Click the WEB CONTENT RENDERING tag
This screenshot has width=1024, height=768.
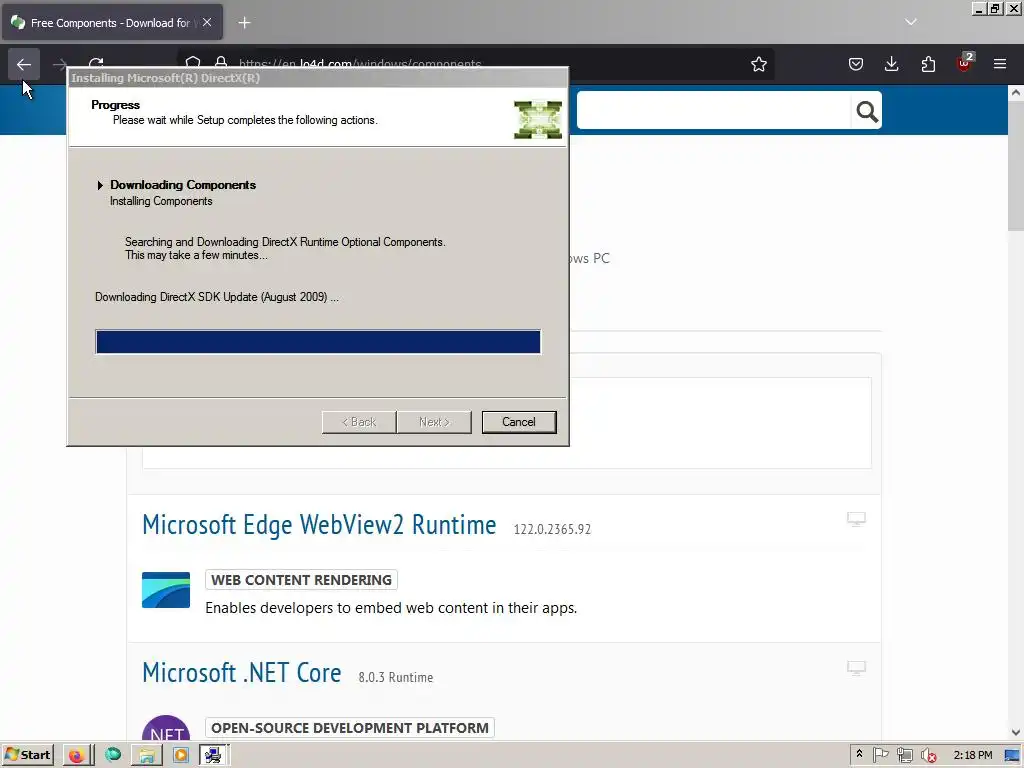[x=301, y=580]
